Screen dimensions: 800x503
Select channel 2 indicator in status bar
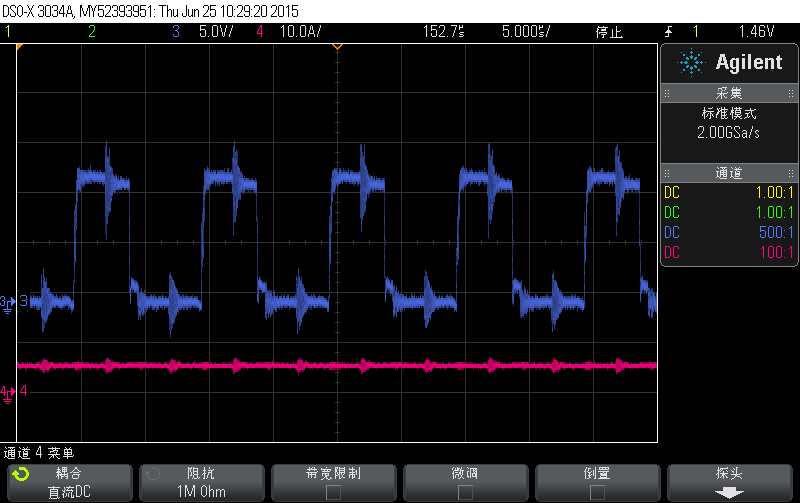[x=92, y=32]
